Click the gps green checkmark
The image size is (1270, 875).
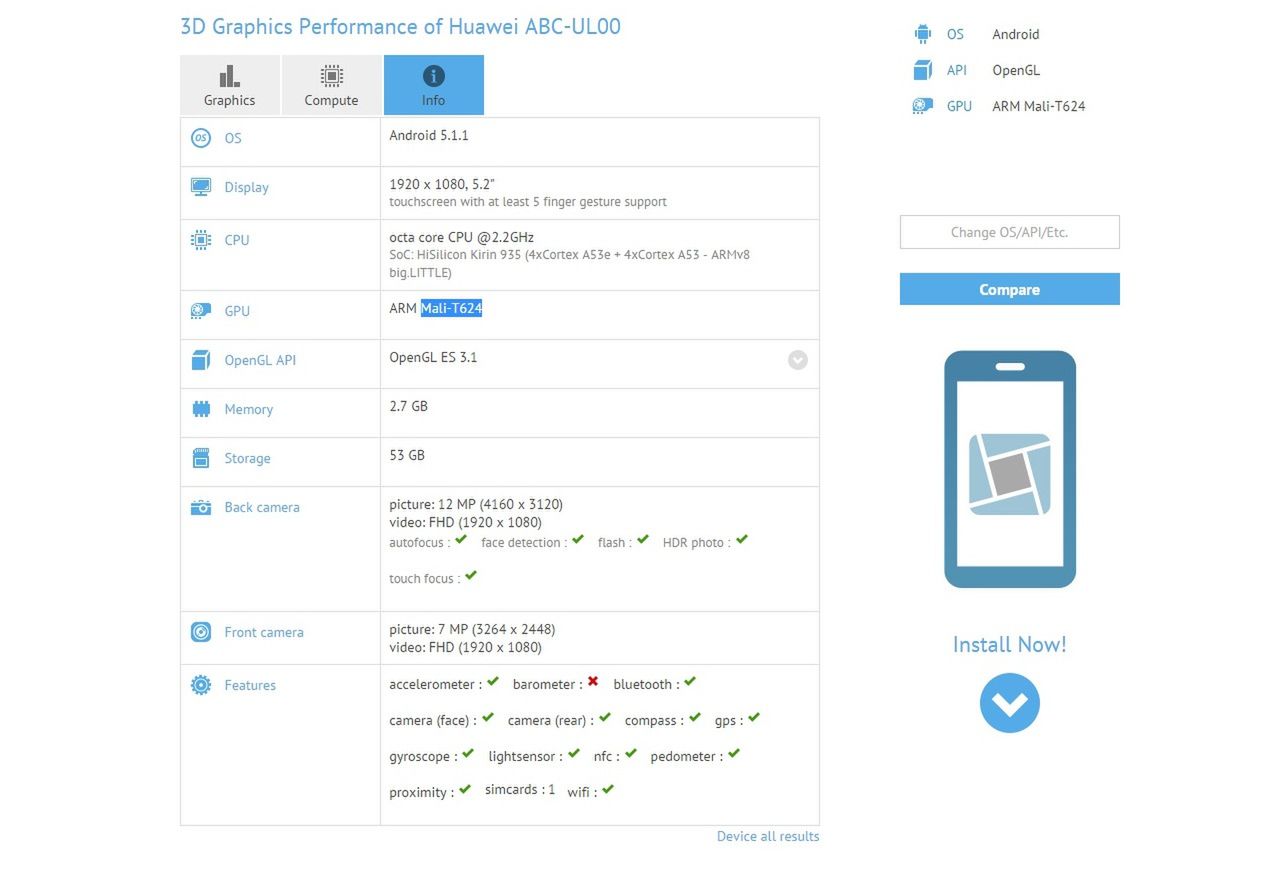[754, 718]
